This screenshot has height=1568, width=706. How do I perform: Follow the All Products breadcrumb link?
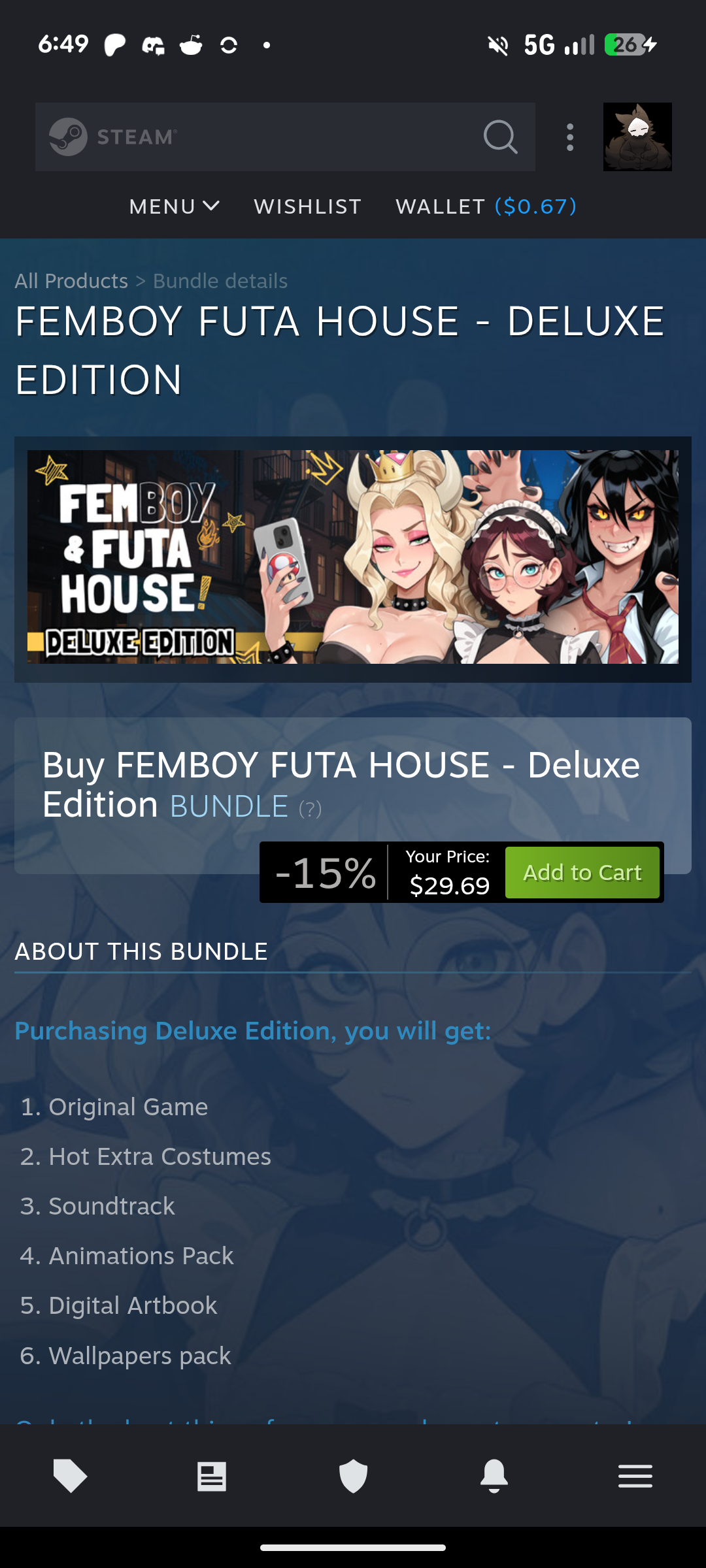[71, 281]
